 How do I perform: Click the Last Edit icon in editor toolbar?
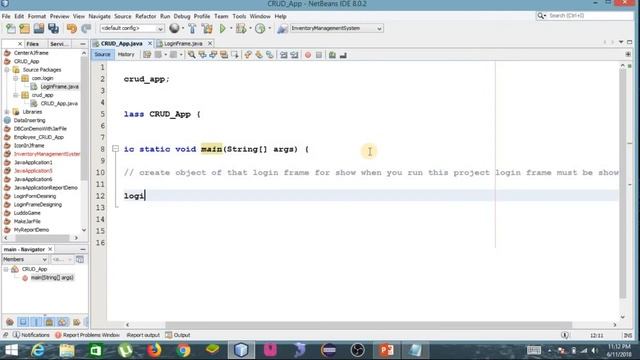[147, 55]
